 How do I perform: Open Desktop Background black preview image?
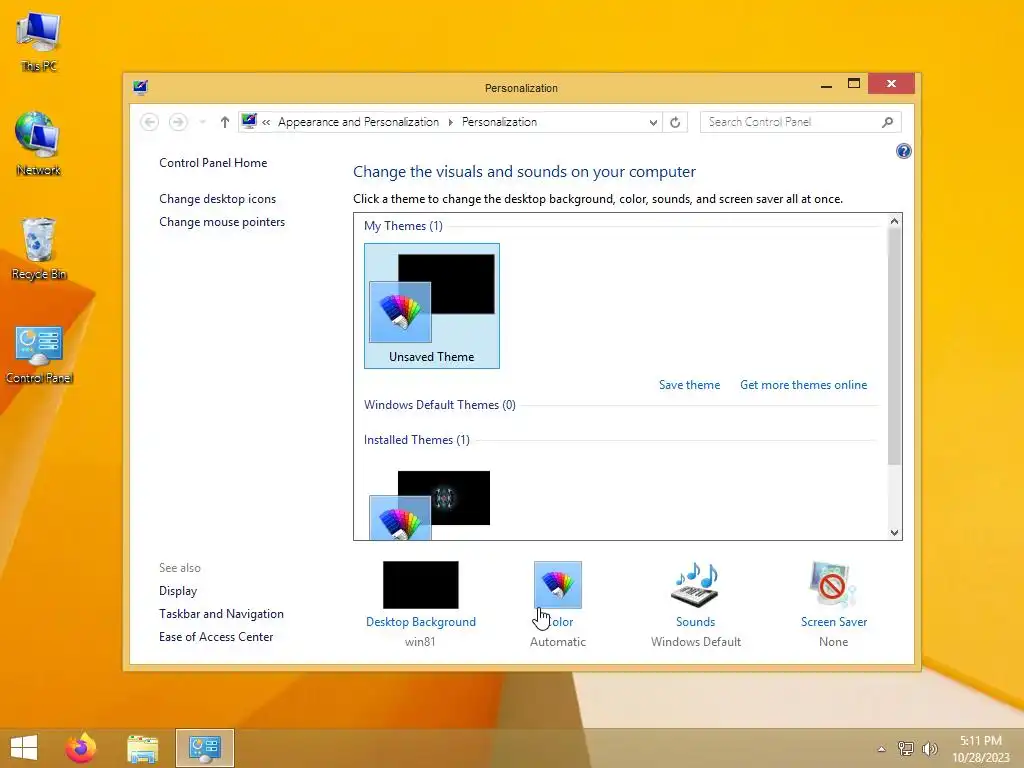point(421,584)
